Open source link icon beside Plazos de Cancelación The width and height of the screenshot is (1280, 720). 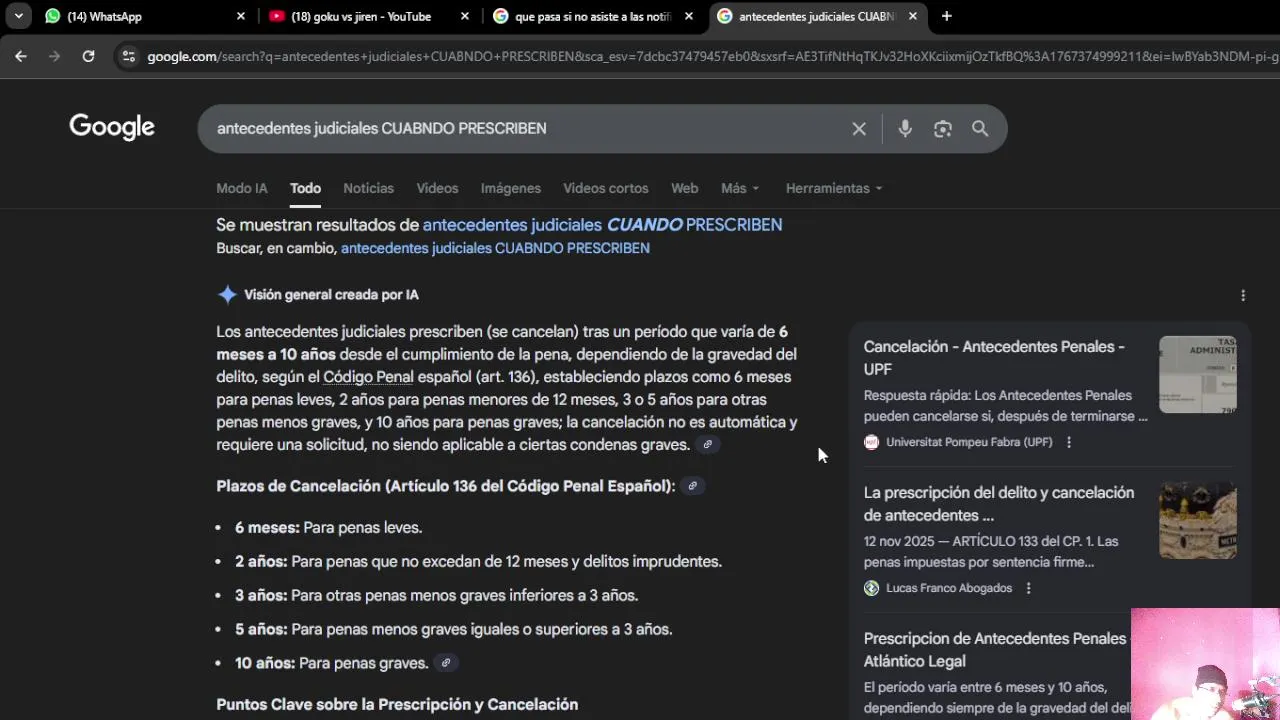(692, 486)
